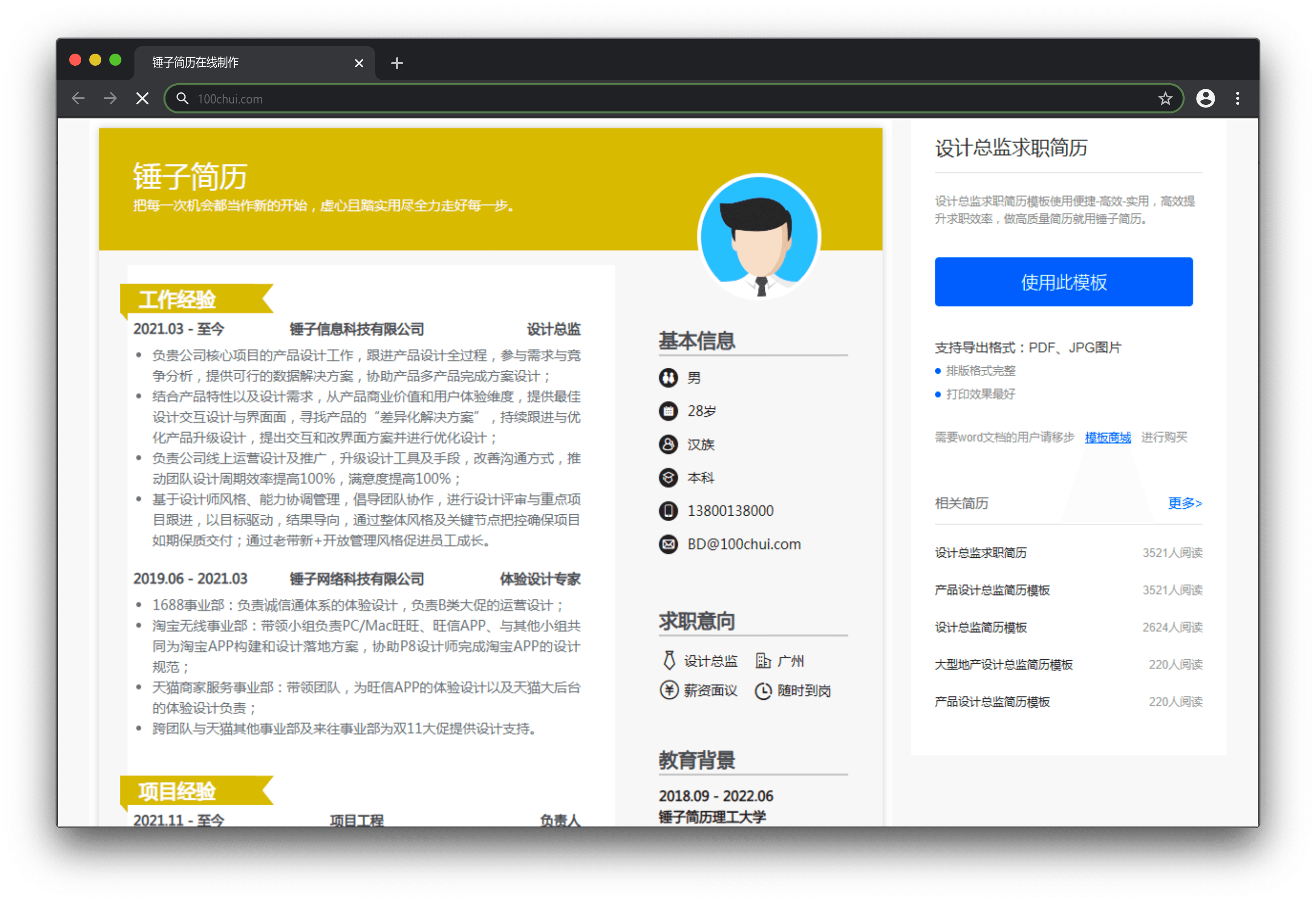Click the search magnifier icon in address bar
1316x902 pixels.
[182, 99]
